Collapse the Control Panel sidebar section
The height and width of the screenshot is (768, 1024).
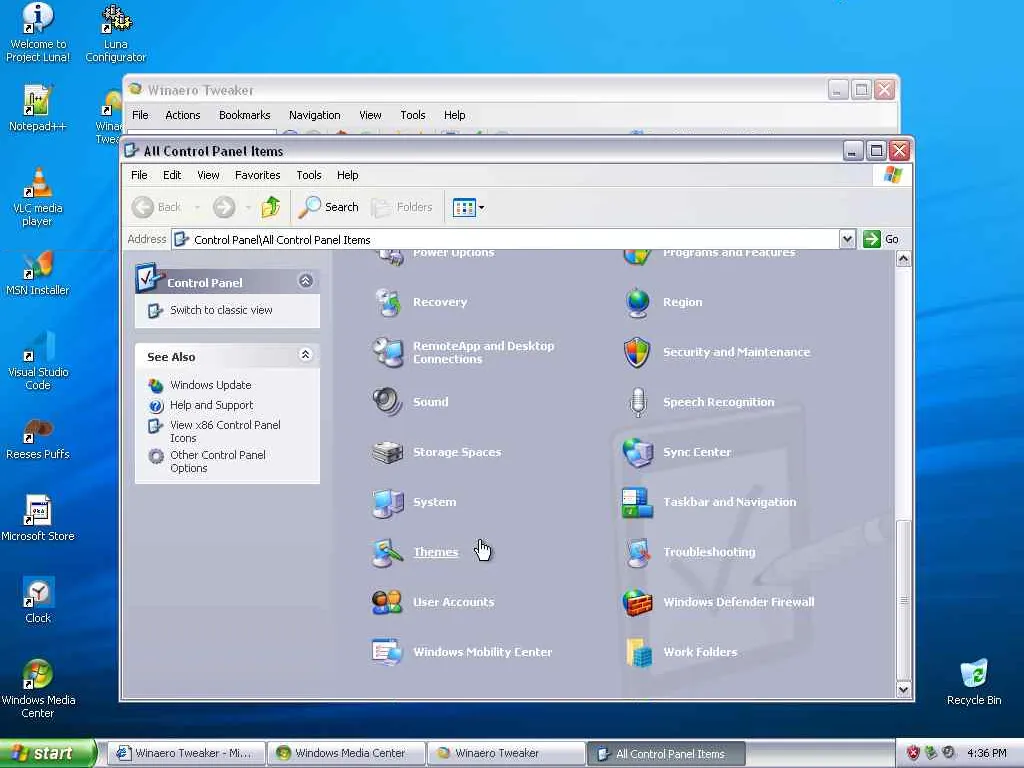306,281
